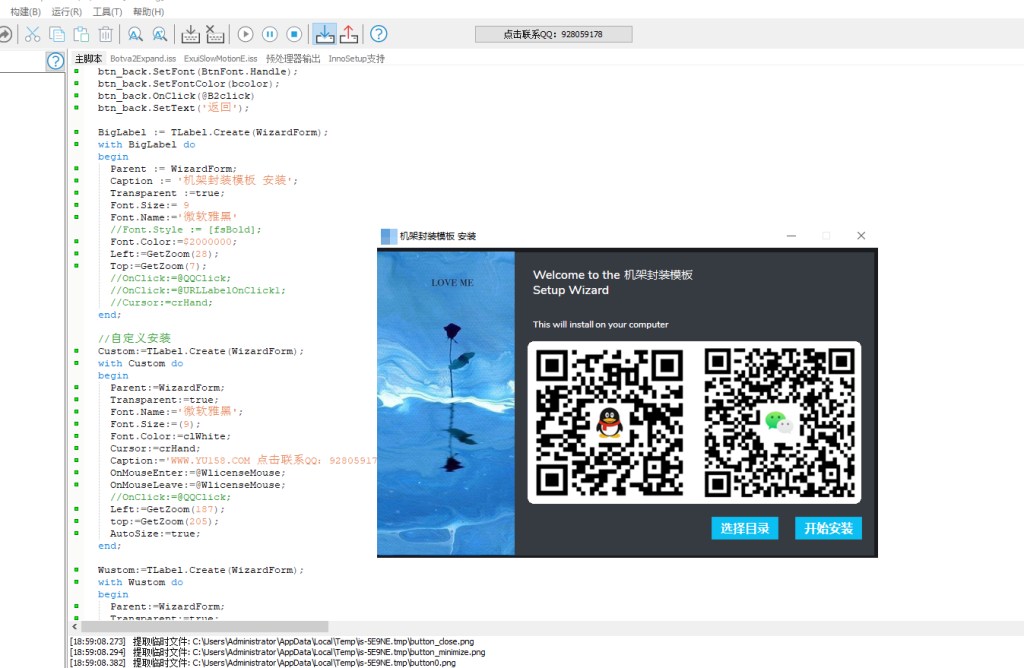Switch to the InnoSetup支持 tab
The image size is (1024, 668).
pos(357,59)
